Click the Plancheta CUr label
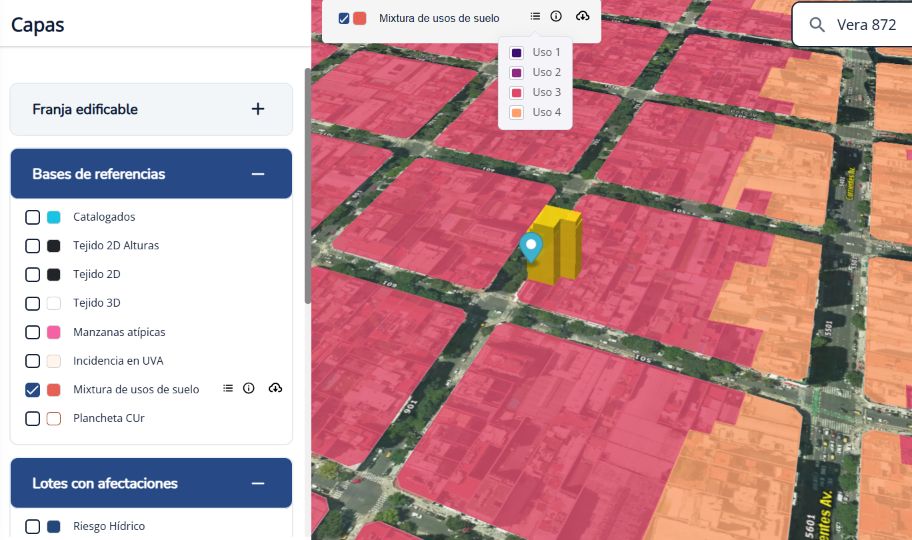This screenshot has width=912, height=540. pos(109,418)
